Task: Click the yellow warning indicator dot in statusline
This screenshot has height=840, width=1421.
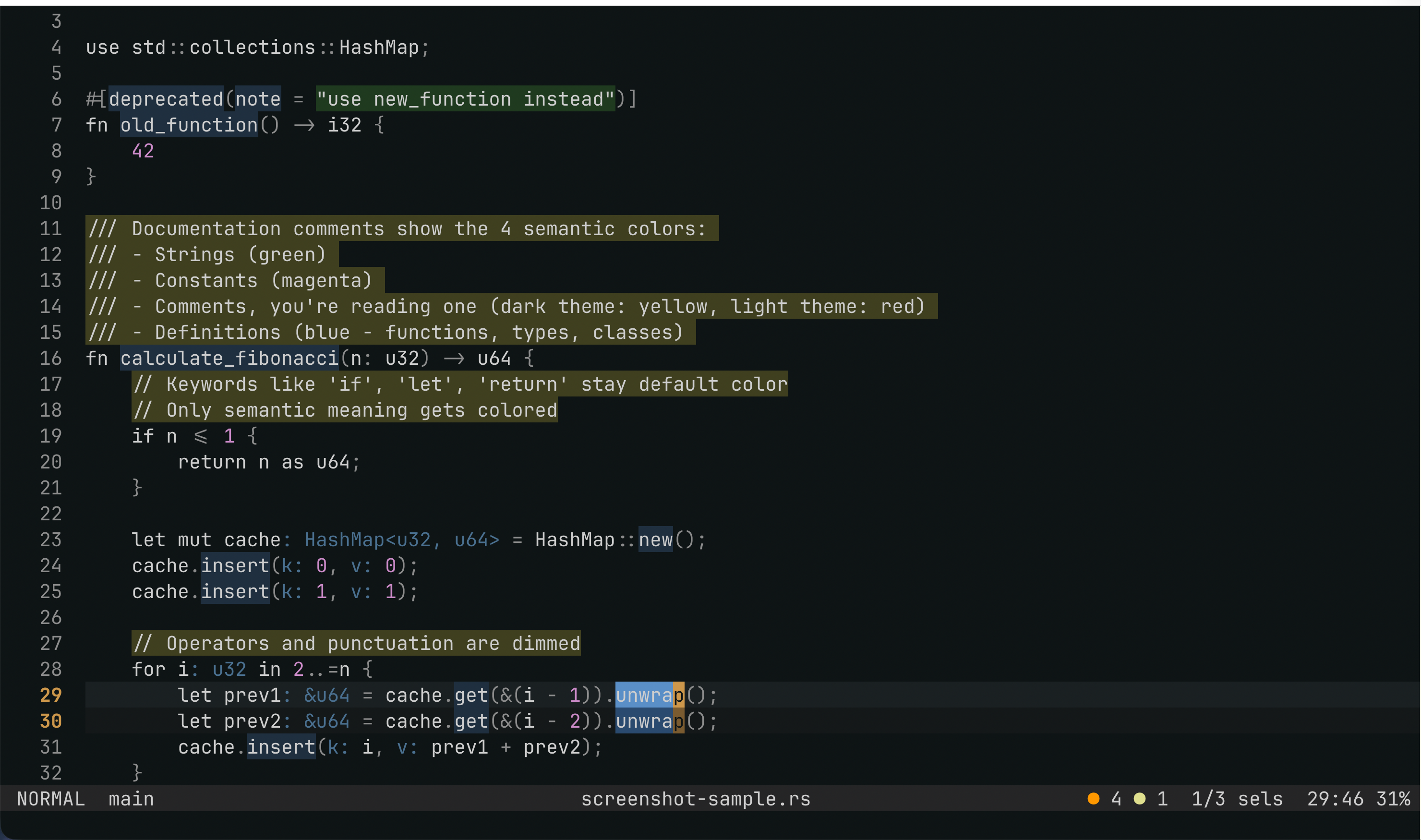Action: [x=1140, y=799]
